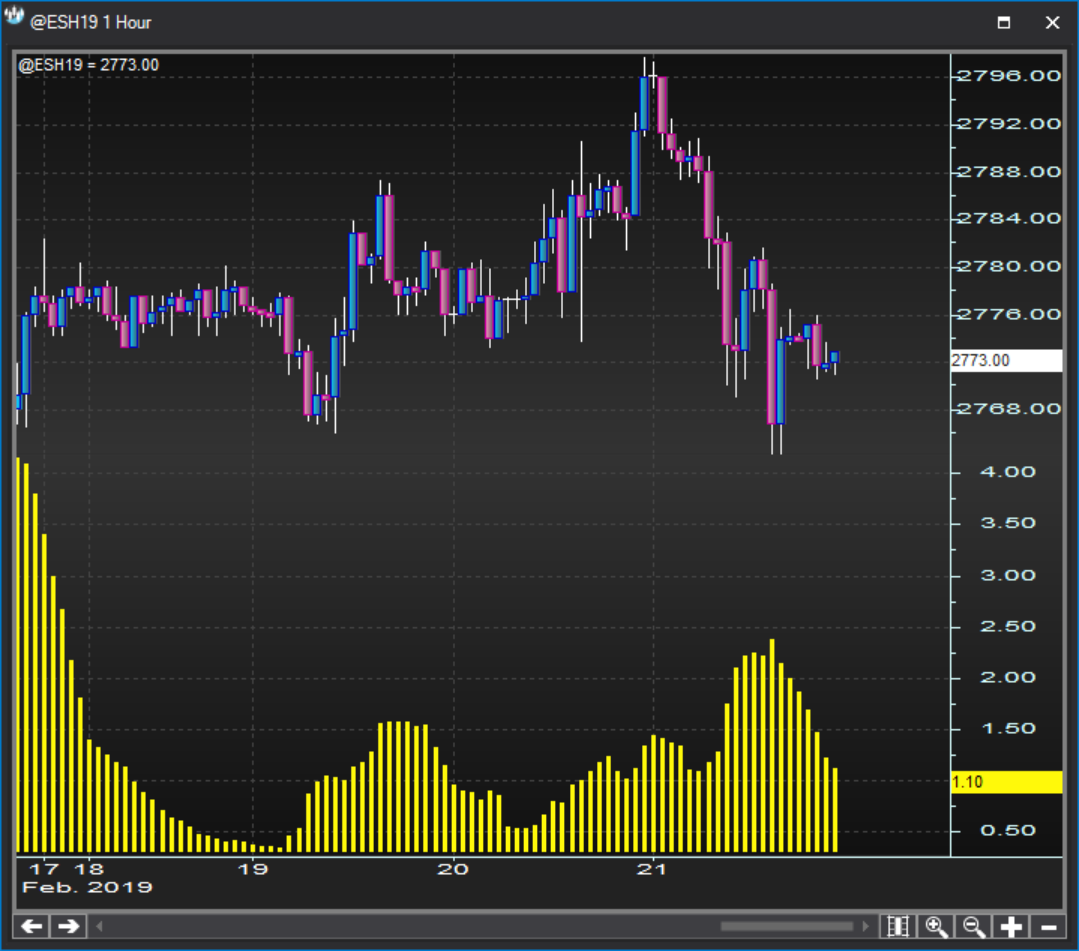Click the 0.50 indicator axis label

(1007, 831)
